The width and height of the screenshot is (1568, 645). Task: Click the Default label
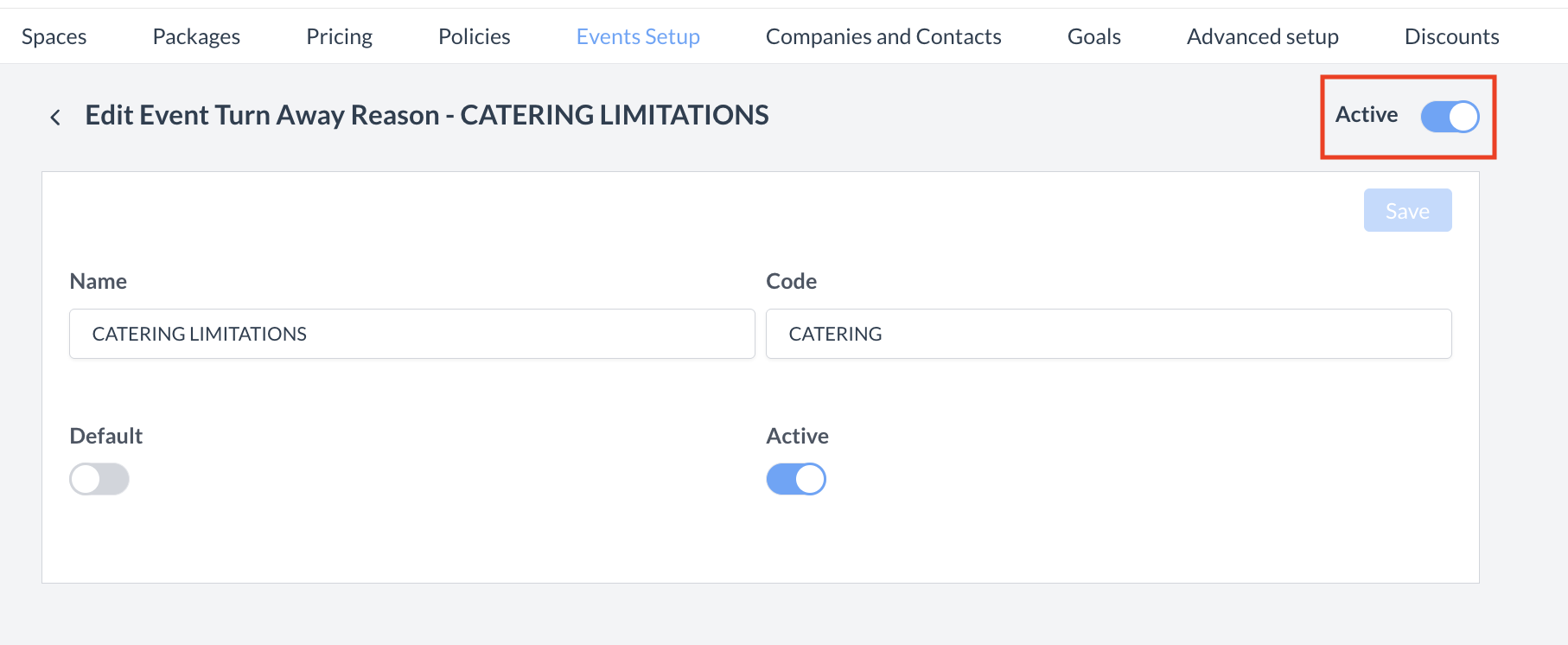pos(105,435)
